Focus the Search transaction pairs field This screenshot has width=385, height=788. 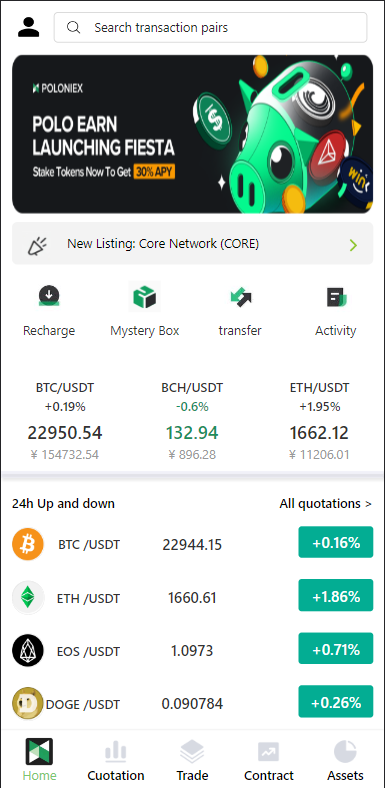tap(211, 28)
